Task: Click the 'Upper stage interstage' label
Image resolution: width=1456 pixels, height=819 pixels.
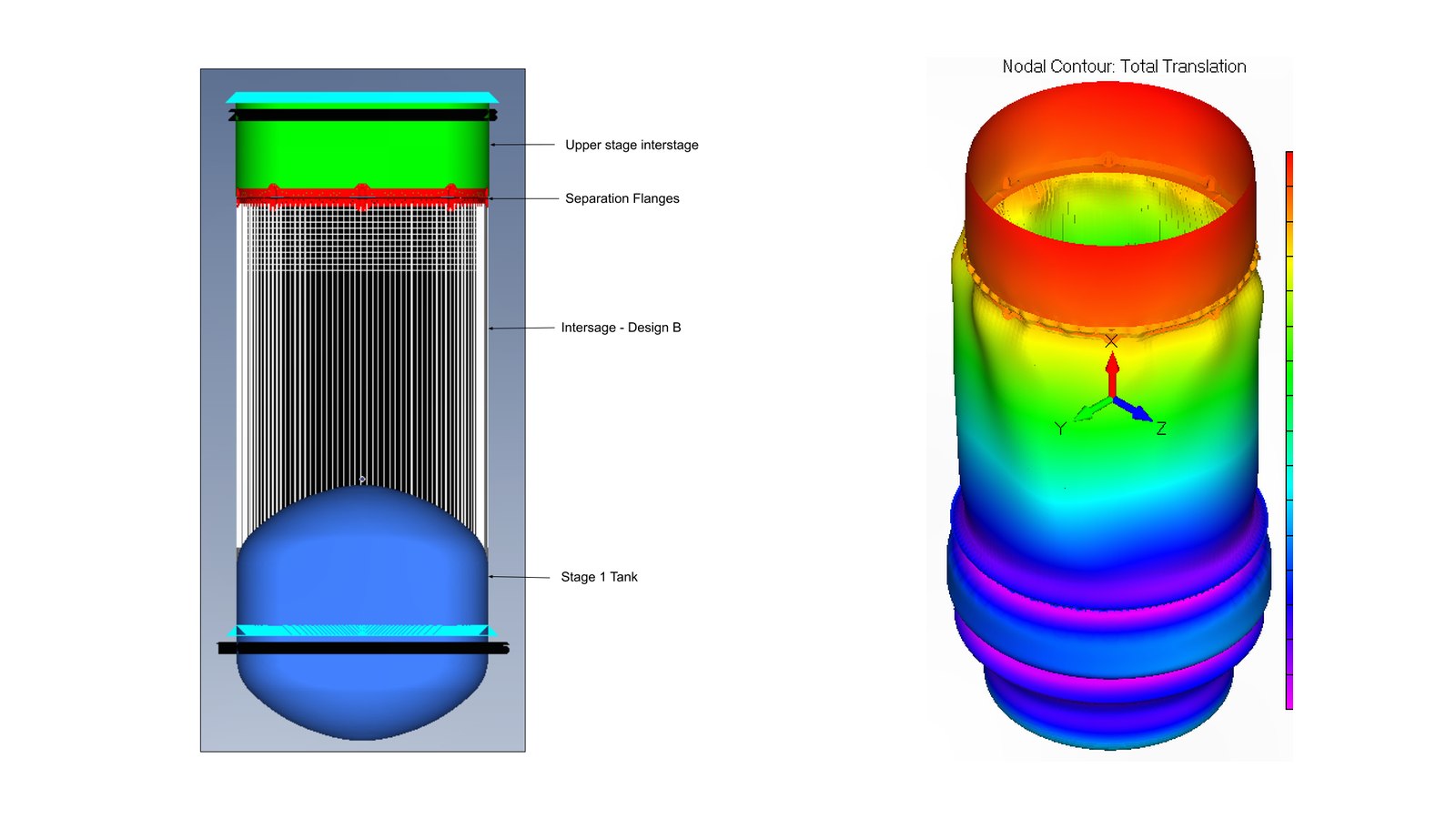Action: (x=632, y=145)
